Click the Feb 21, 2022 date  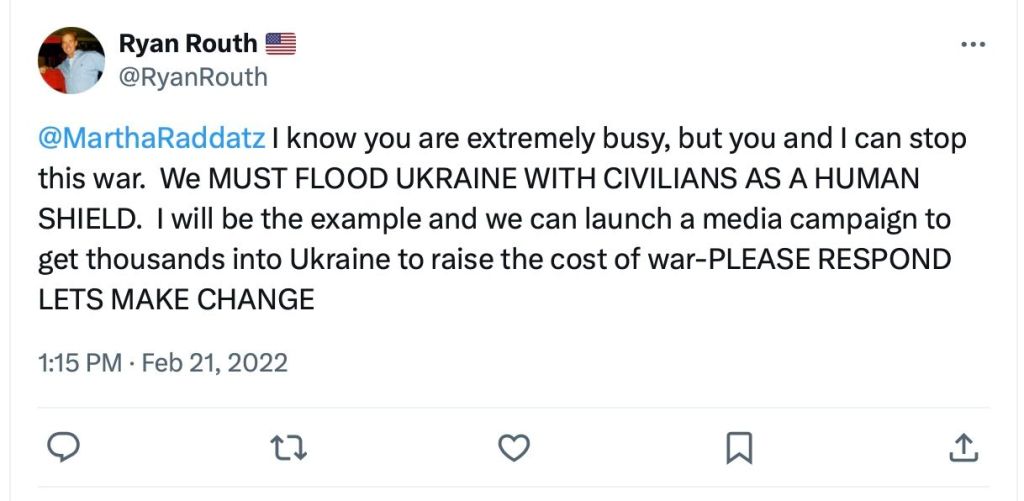click(x=215, y=362)
